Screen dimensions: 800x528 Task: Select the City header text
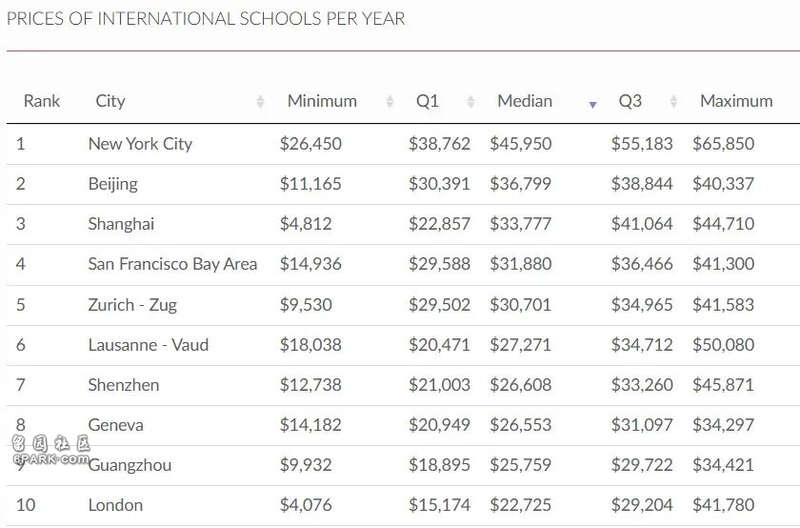click(110, 101)
